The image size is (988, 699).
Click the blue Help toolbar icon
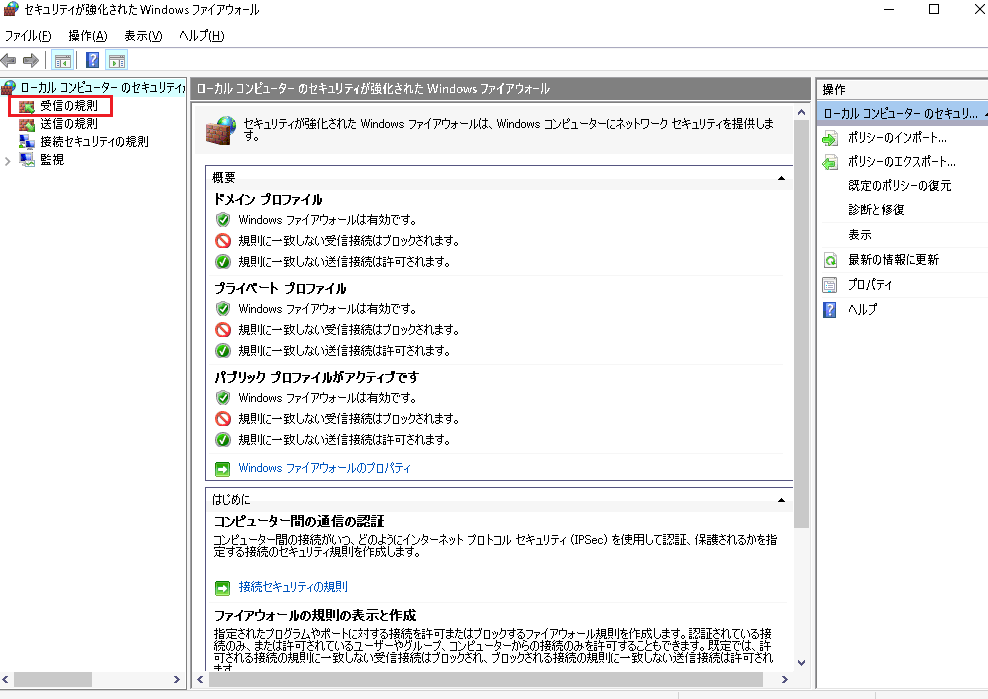92,60
